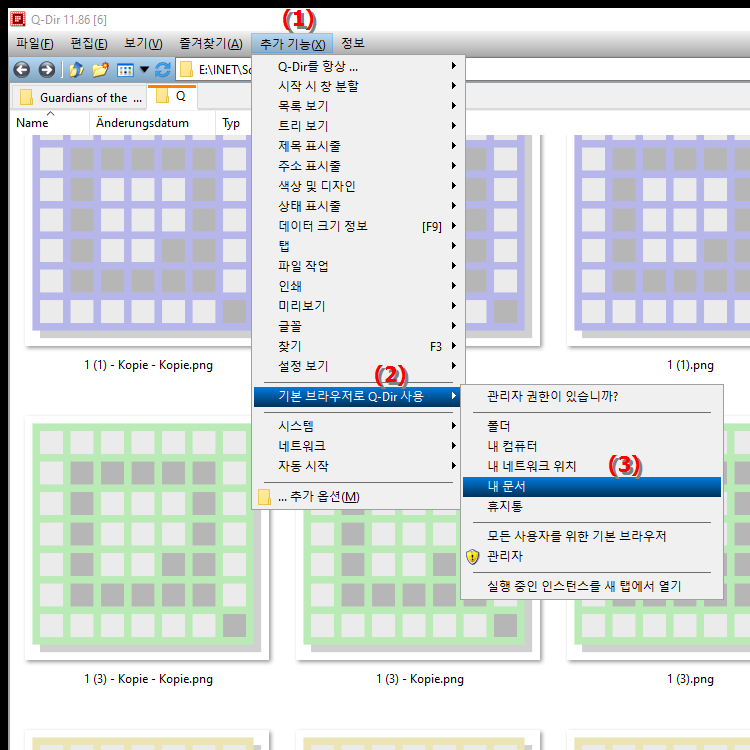Viewport: 750px width, 750px height.
Task: Expand 트리 보기 submenu
Action: pos(358,126)
